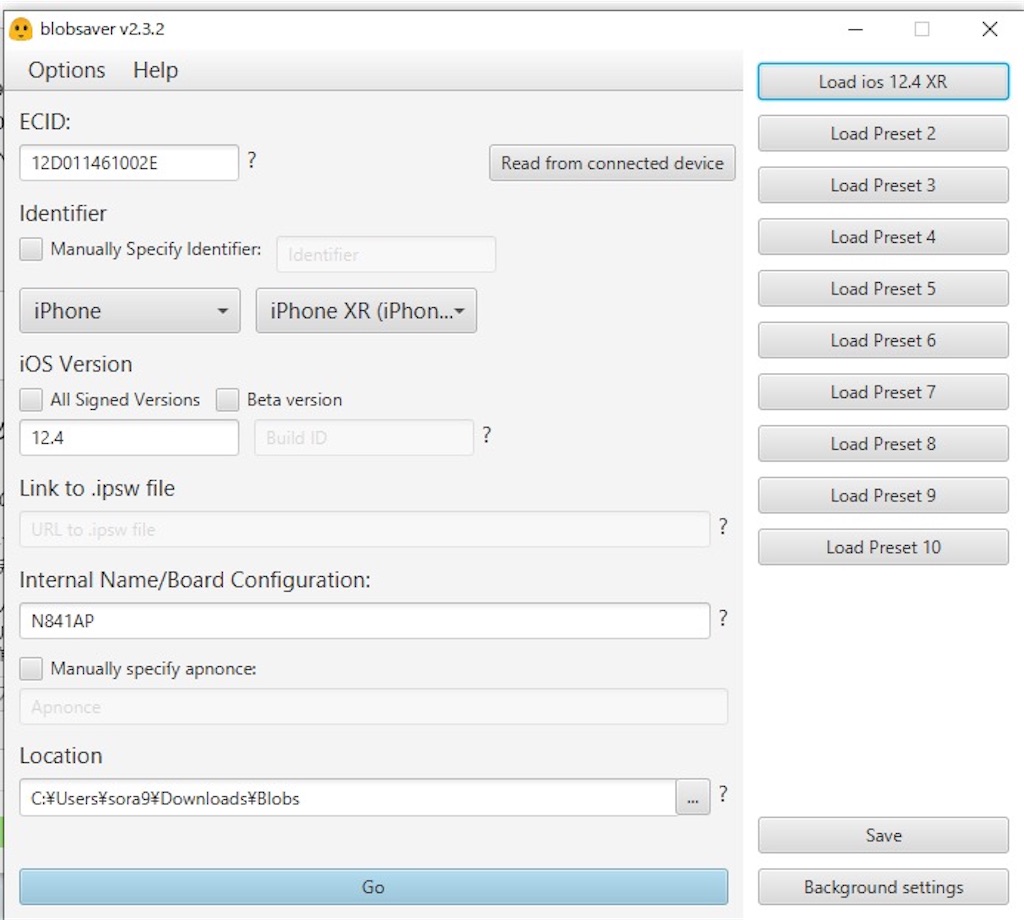Screen dimensions: 1024x920
Task: Click the Apnonce text field
Action: 374,706
